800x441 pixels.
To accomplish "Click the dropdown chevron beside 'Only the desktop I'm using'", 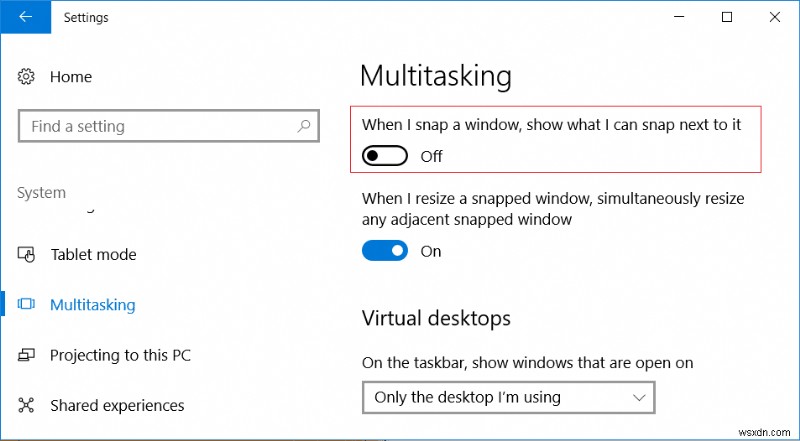I will coord(640,397).
